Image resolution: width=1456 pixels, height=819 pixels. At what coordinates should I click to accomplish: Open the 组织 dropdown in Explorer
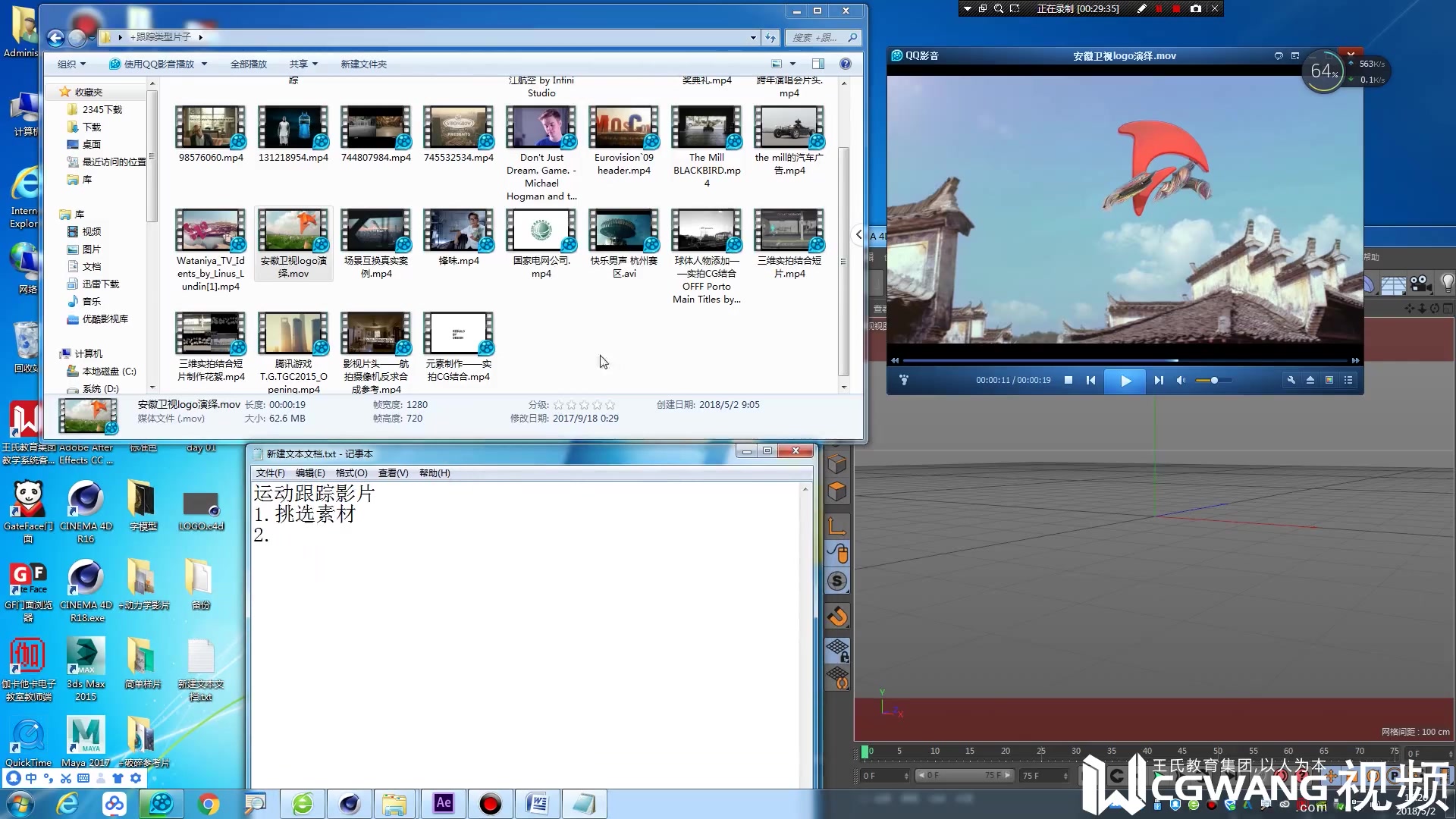tap(72, 64)
